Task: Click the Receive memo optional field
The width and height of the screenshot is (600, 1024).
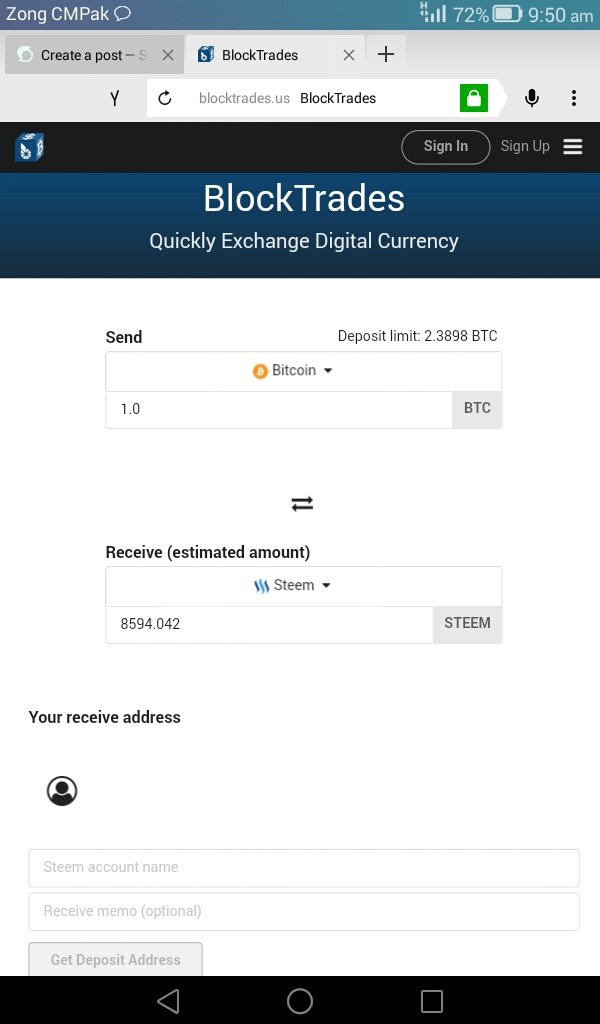Action: tap(303, 912)
